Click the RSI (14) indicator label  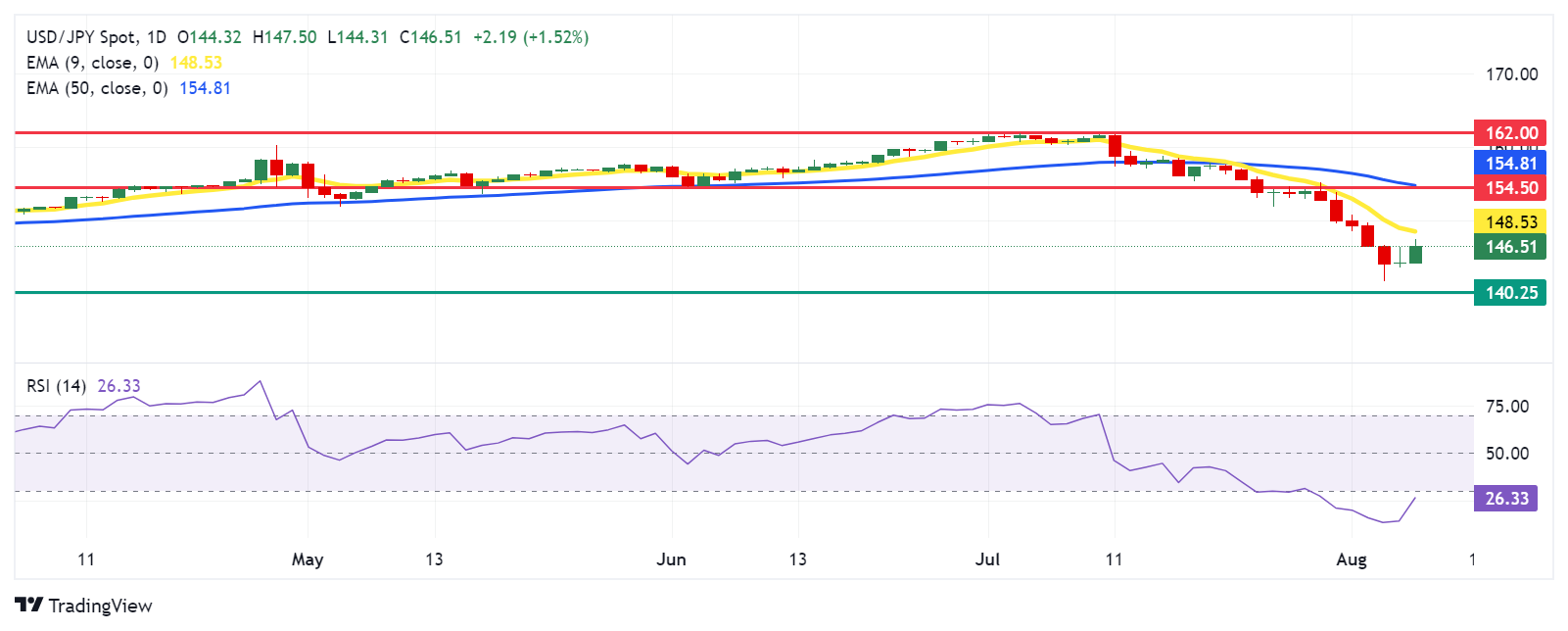pos(56,386)
